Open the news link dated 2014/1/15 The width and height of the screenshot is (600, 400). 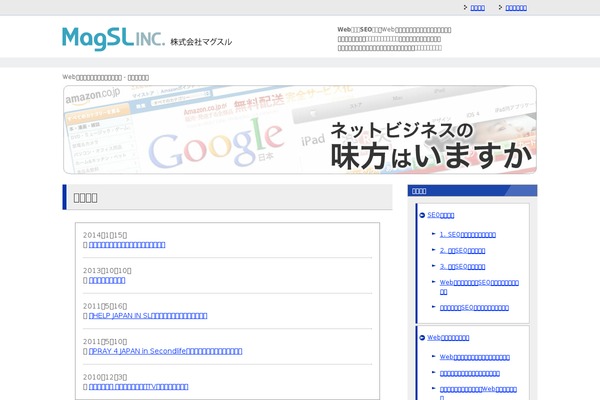127,245
